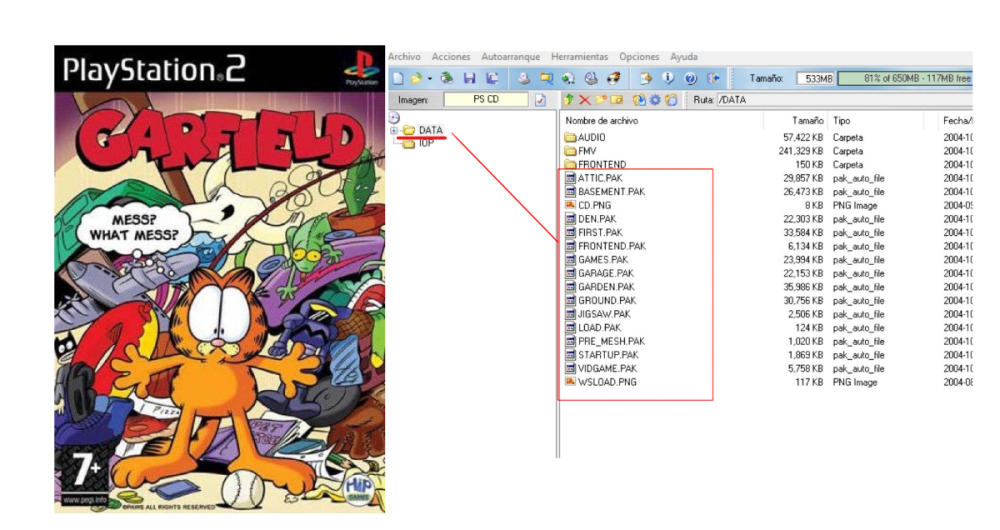Viewport: 1000px width, 530px height.
Task: Click the blue gear settings icon
Action: [655, 99]
